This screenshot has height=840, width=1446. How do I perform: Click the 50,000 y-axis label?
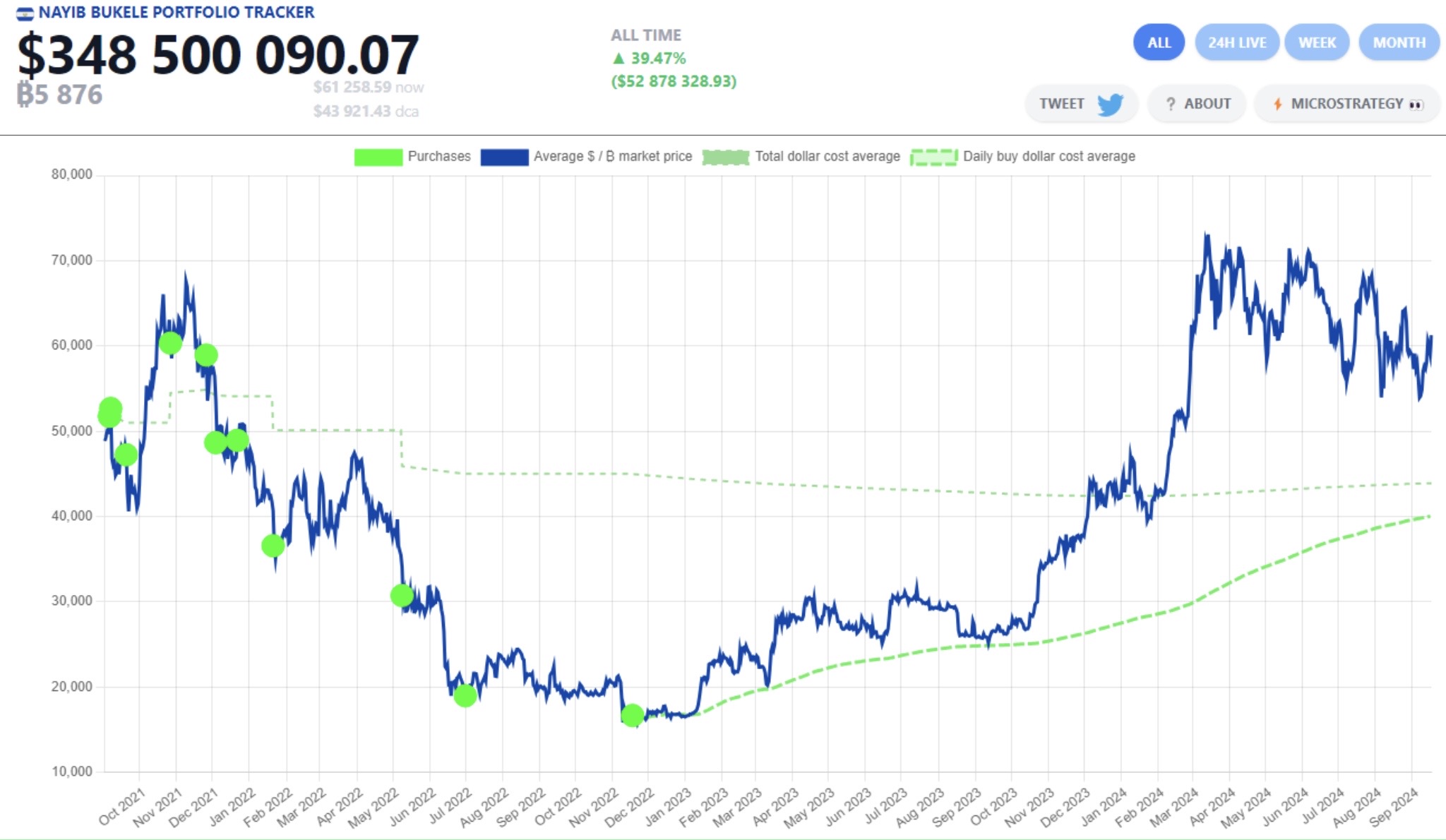[71, 431]
